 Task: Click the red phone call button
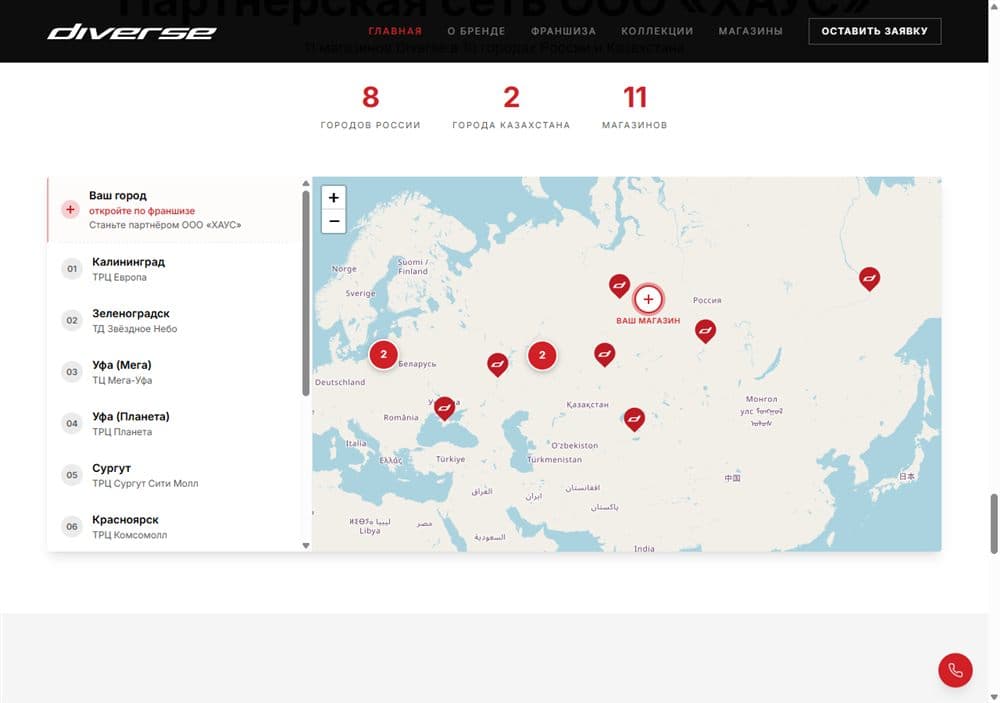[x=955, y=670]
